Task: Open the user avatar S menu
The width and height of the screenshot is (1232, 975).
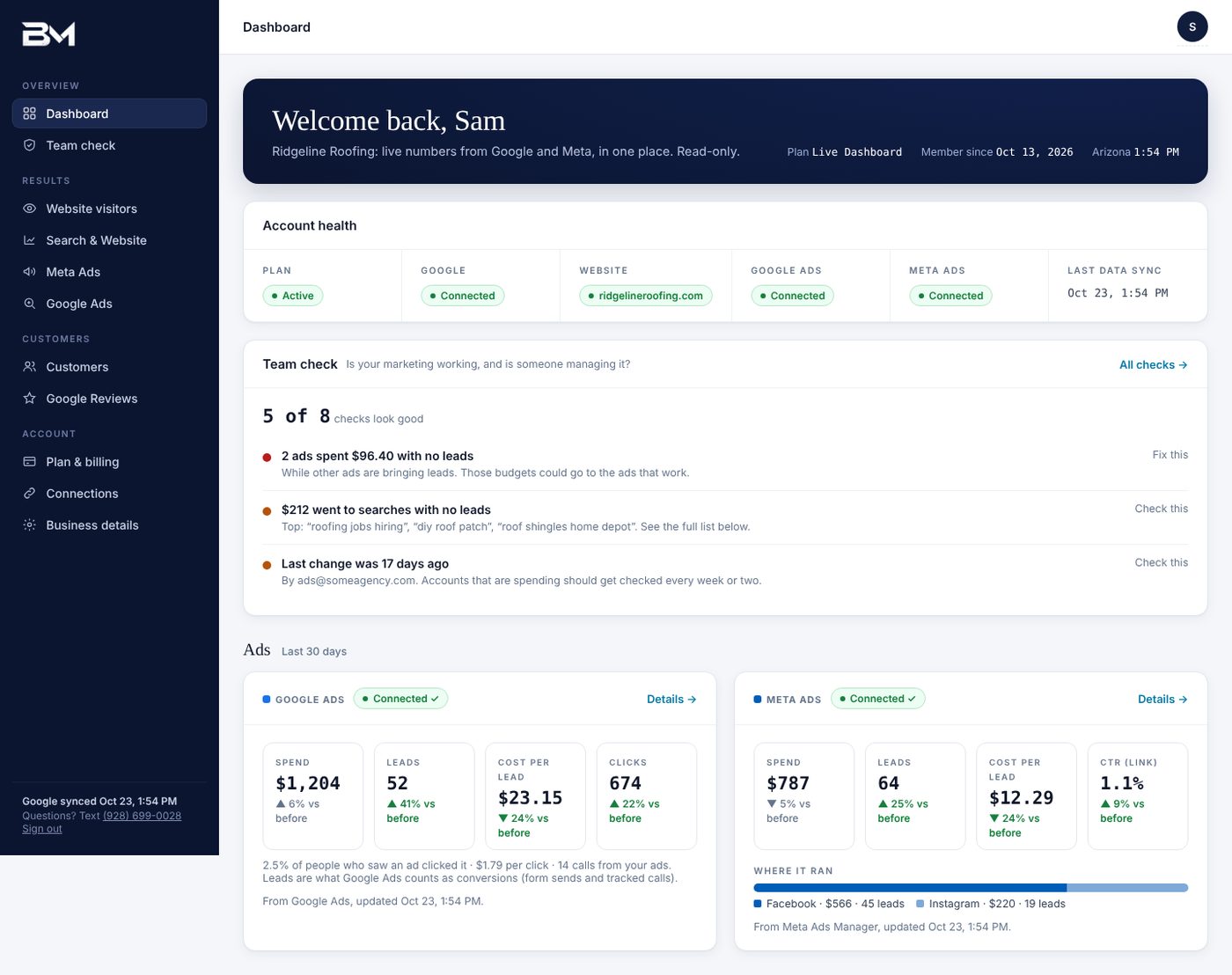Action: [x=1192, y=26]
